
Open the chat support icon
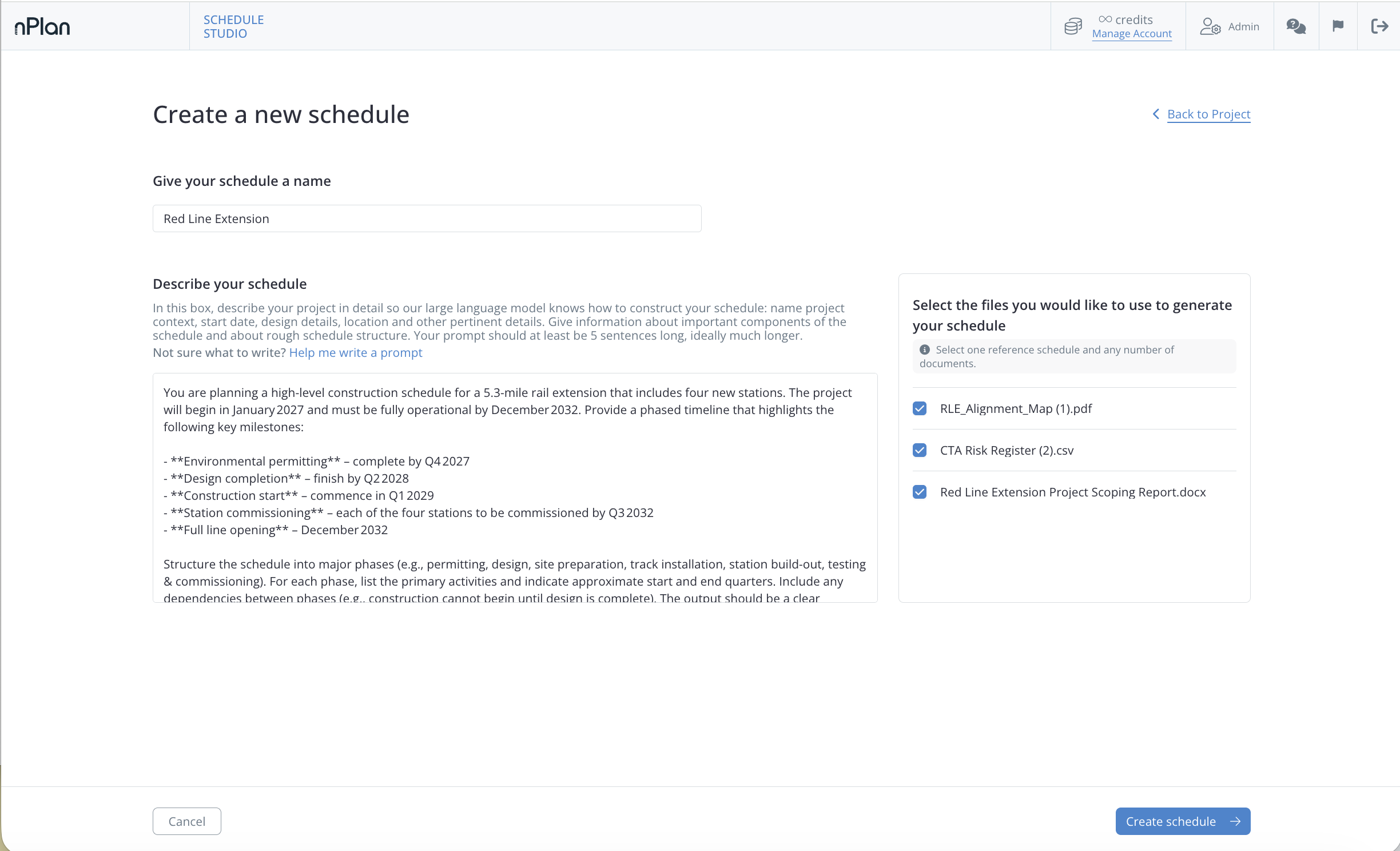[x=1296, y=26]
